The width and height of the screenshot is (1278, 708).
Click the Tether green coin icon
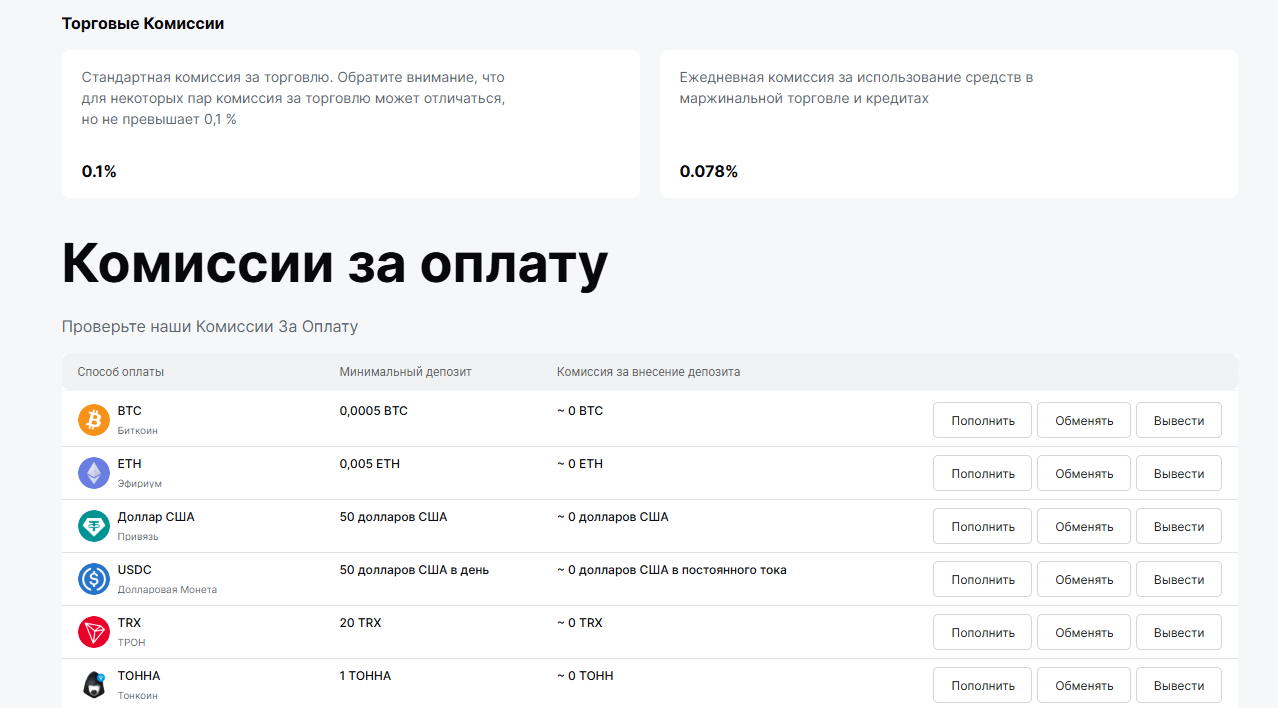tap(94, 526)
